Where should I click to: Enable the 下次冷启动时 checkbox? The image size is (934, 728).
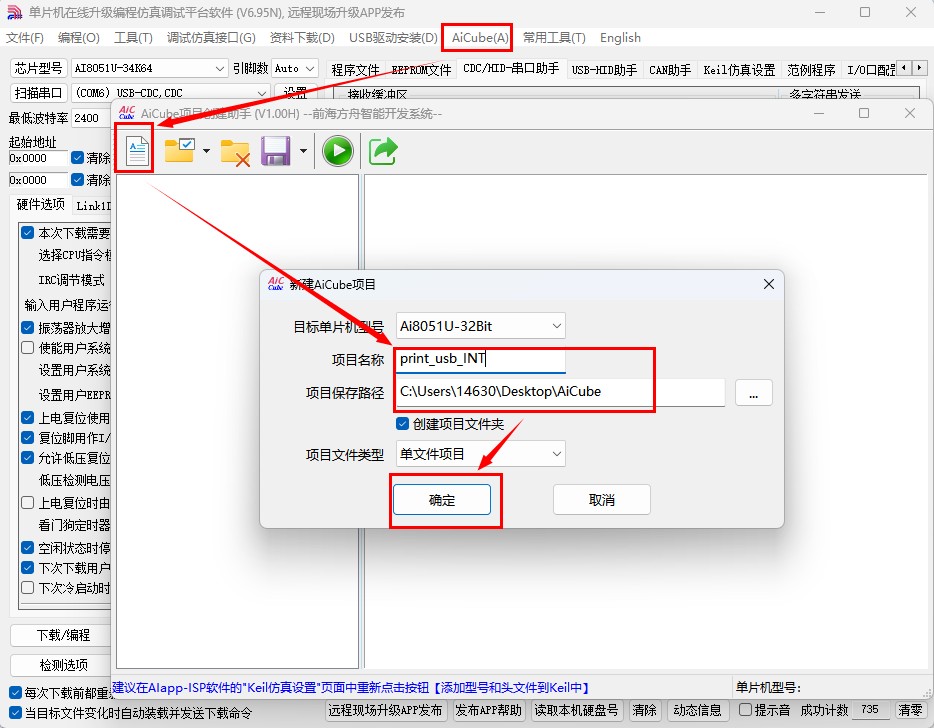tap(27, 588)
